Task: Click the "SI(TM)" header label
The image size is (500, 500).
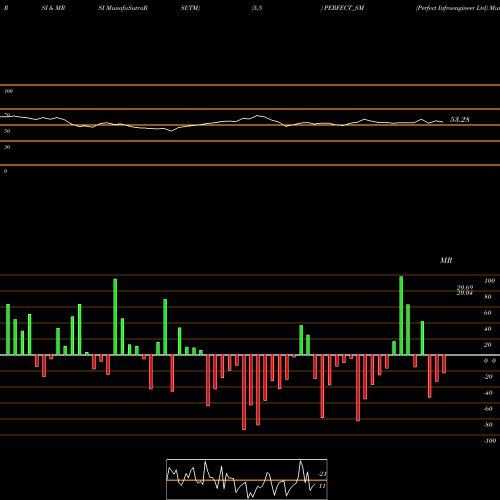Action: [190, 8]
